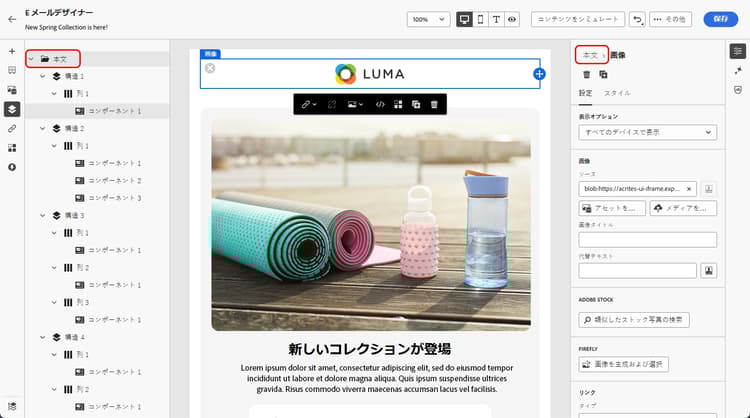Viewport: 750px width, 418px height.
Task: Click the メディアを... button
Action: pos(683,209)
